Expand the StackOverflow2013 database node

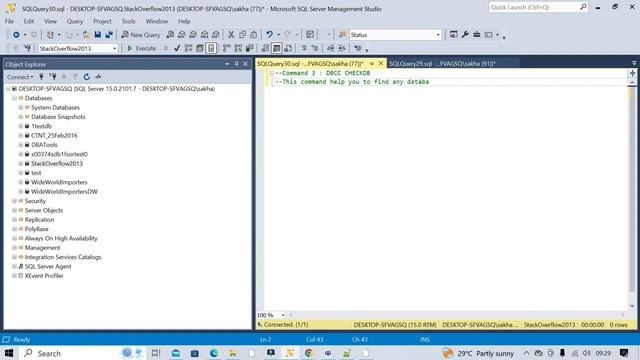pyautogui.click(x=20, y=163)
